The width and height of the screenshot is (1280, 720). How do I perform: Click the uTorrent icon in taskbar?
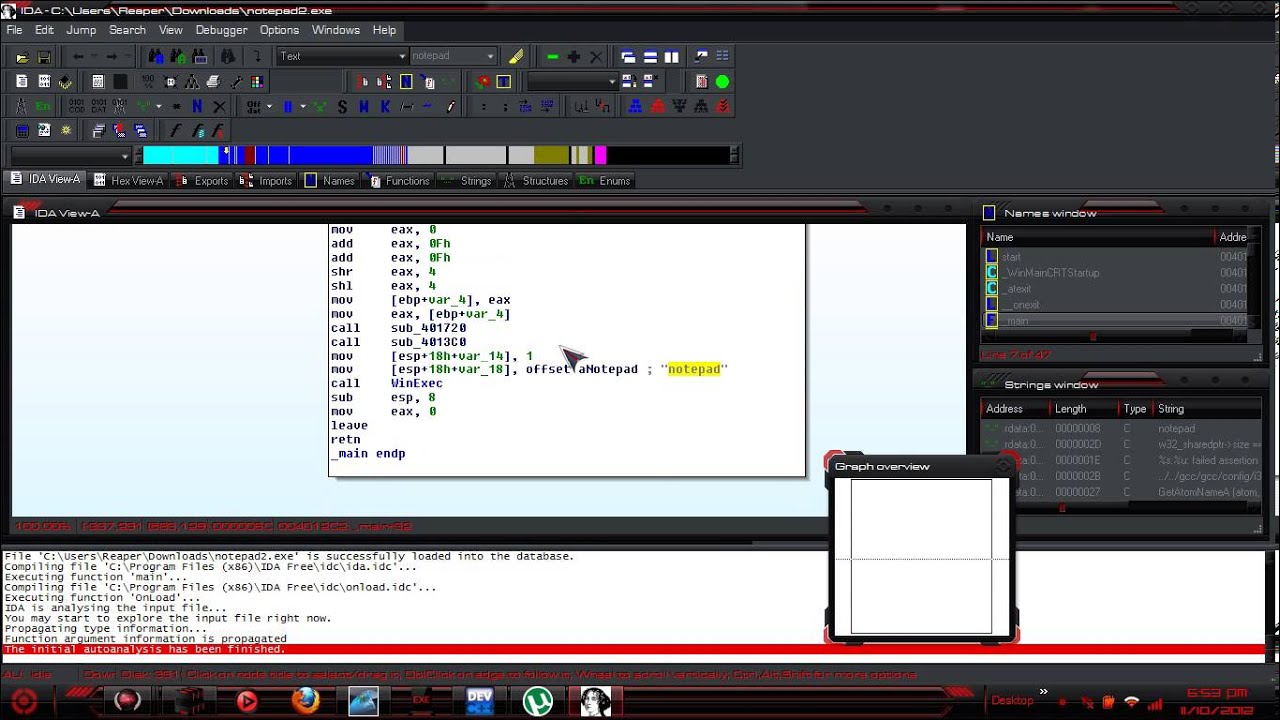(x=538, y=700)
